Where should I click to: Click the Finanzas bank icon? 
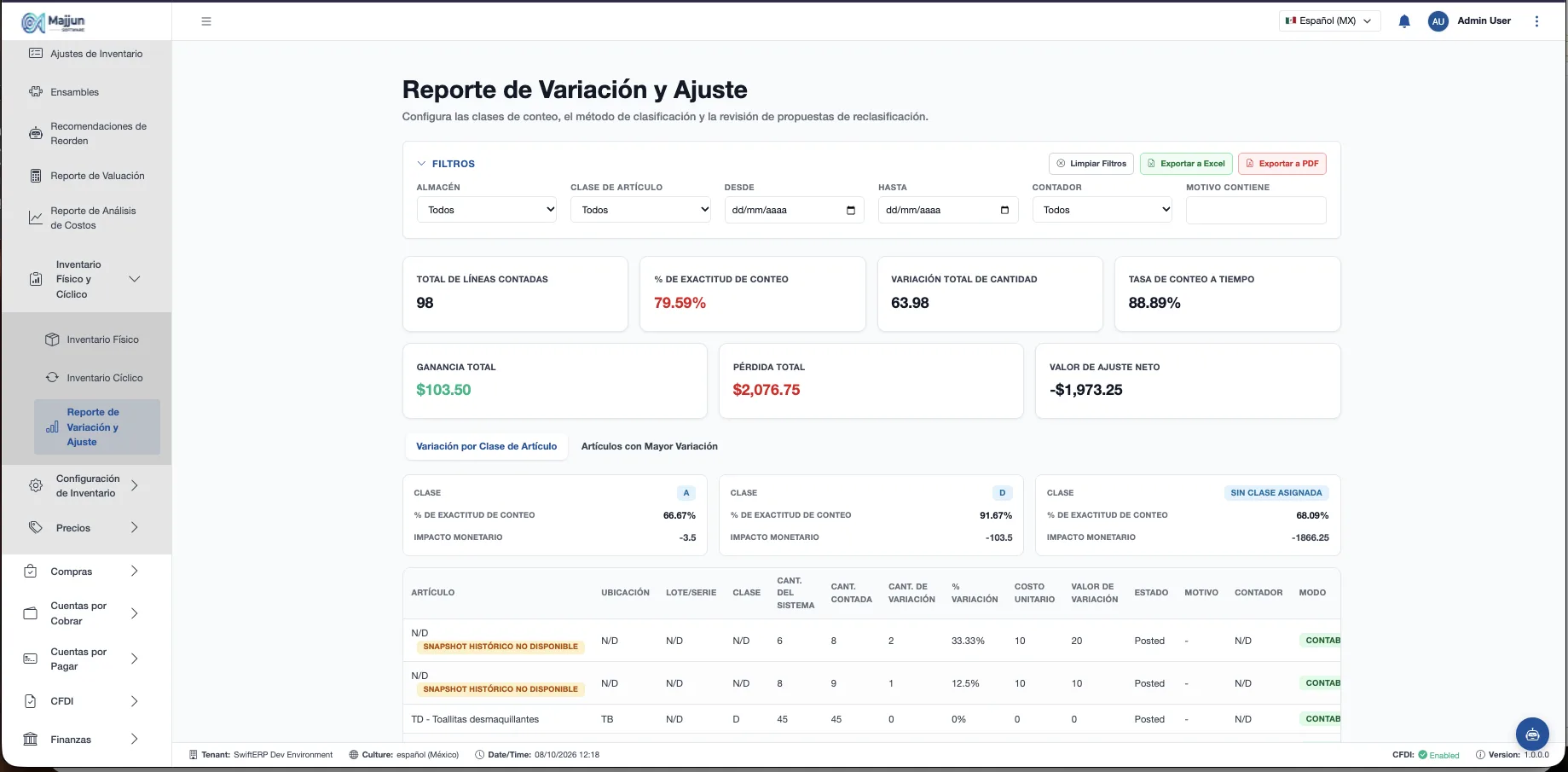tap(31, 740)
